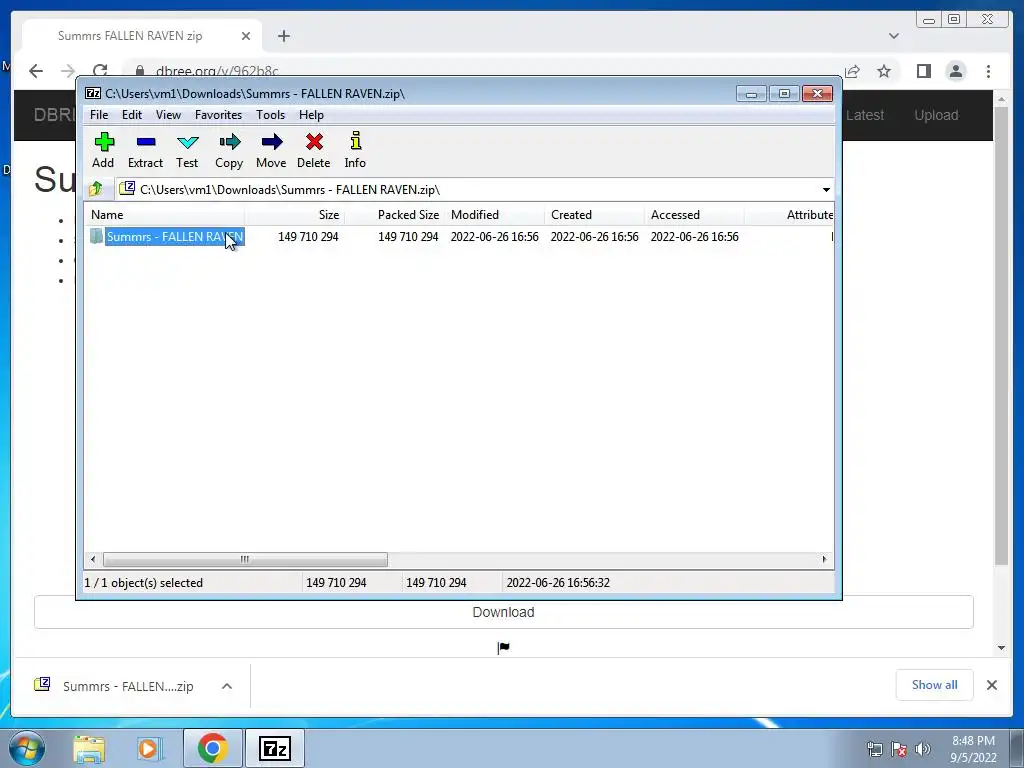Click the horizontal scrollbar thumb in 7-Zip
Image resolution: width=1024 pixels, height=768 pixels.
coord(245,559)
